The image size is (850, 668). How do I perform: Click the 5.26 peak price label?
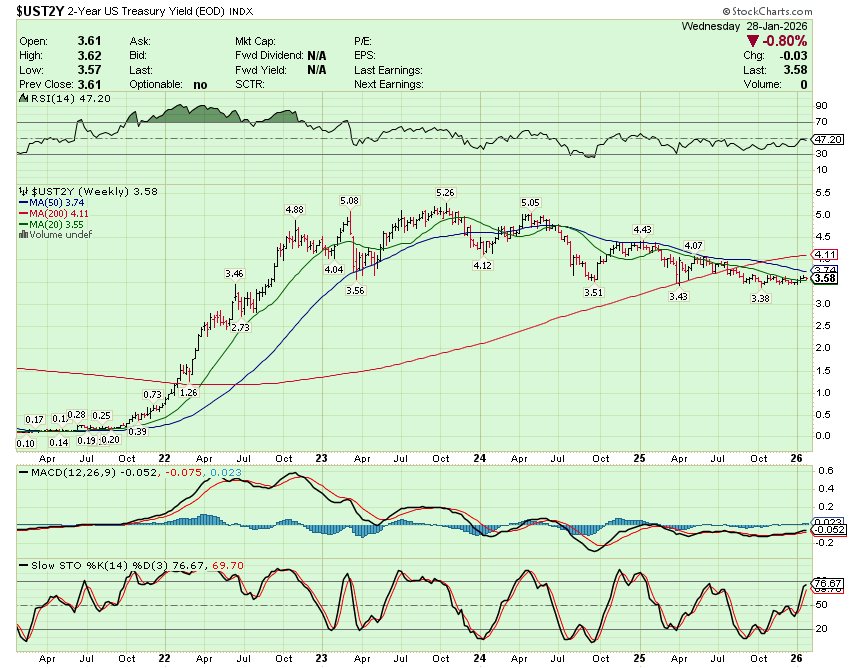(x=445, y=191)
